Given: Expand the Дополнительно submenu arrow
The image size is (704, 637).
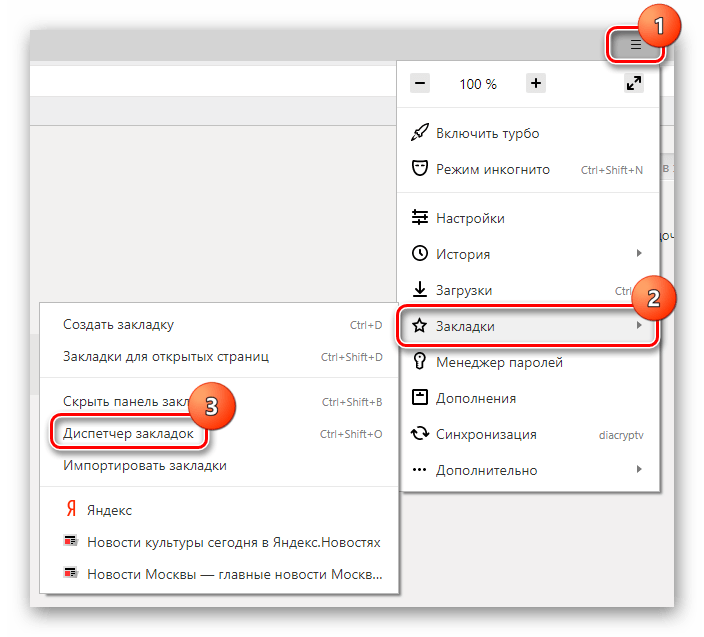Looking at the screenshot, I should (639, 470).
